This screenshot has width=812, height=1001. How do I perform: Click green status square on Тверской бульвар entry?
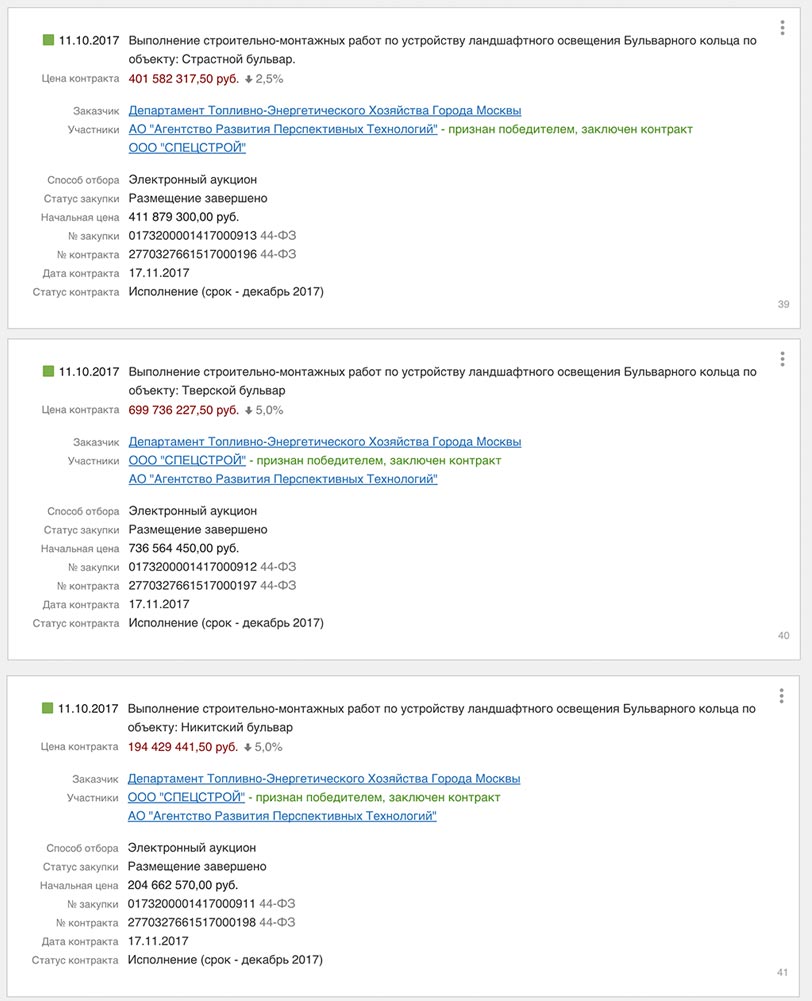pyautogui.click(x=48, y=371)
